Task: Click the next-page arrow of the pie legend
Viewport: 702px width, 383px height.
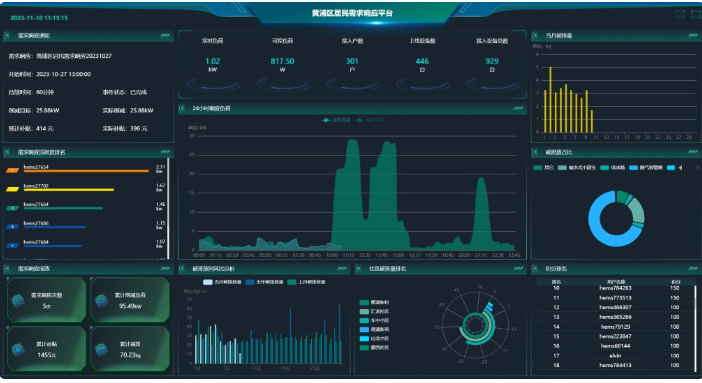Action: [x=698, y=168]
